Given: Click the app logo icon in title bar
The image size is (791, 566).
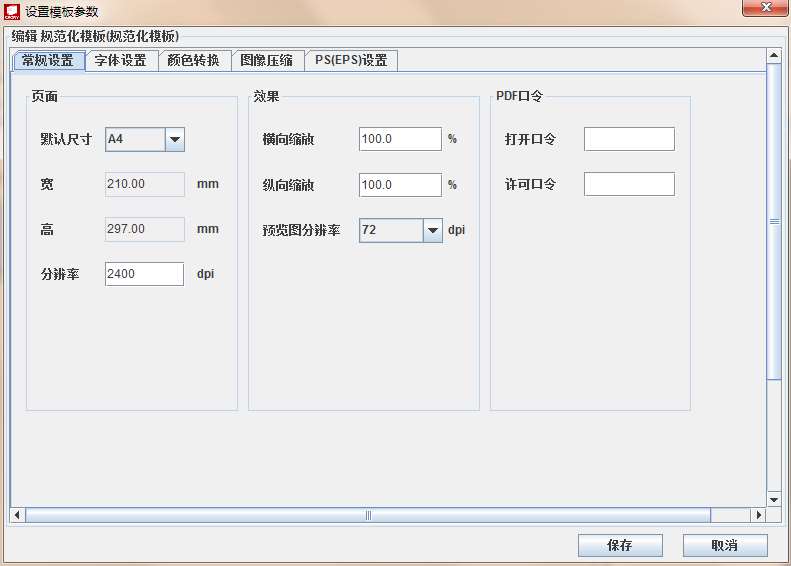Looking at the screenshot, I should [x=12, y=11].
